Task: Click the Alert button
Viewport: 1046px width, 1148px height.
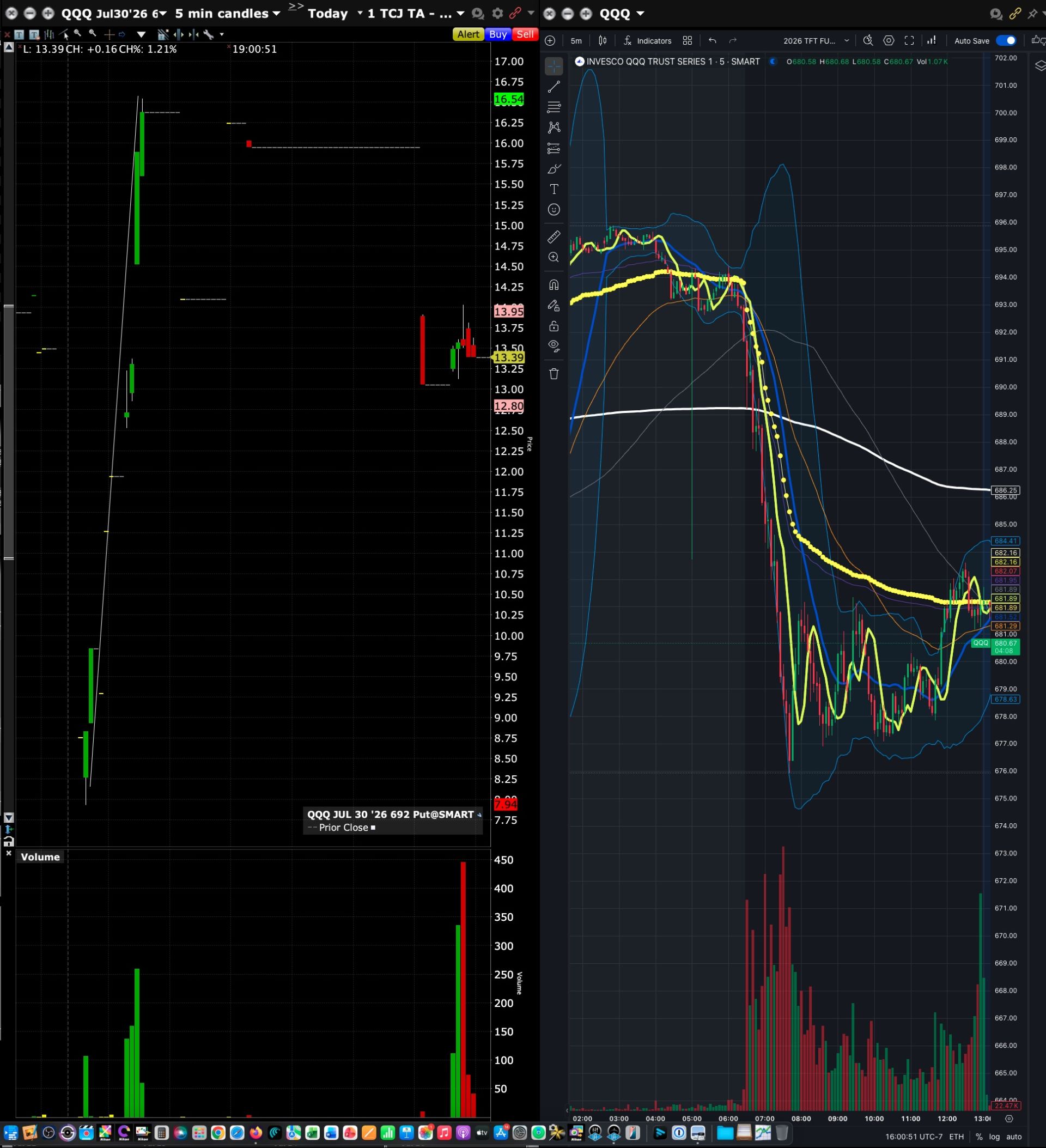Action: pos(468,34)
